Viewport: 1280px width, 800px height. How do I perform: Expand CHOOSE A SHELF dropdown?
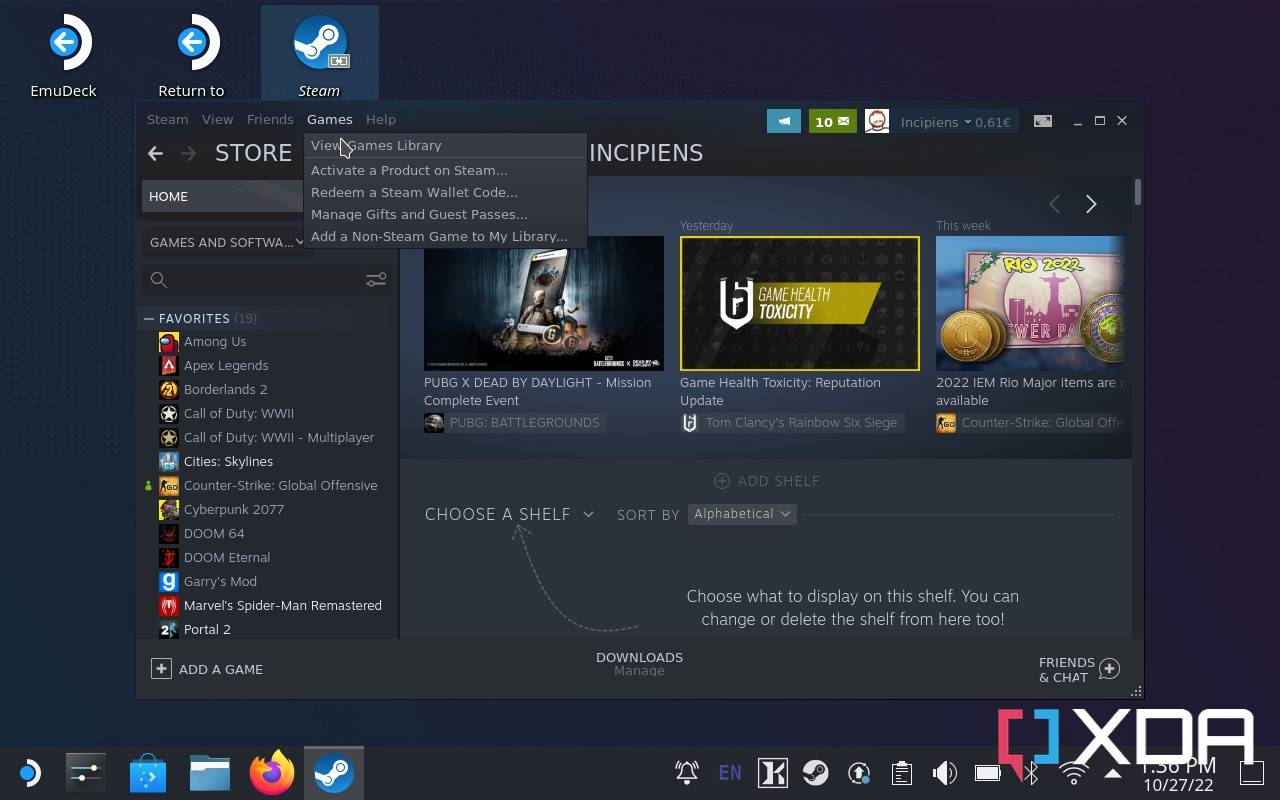[x=509, y=514]
